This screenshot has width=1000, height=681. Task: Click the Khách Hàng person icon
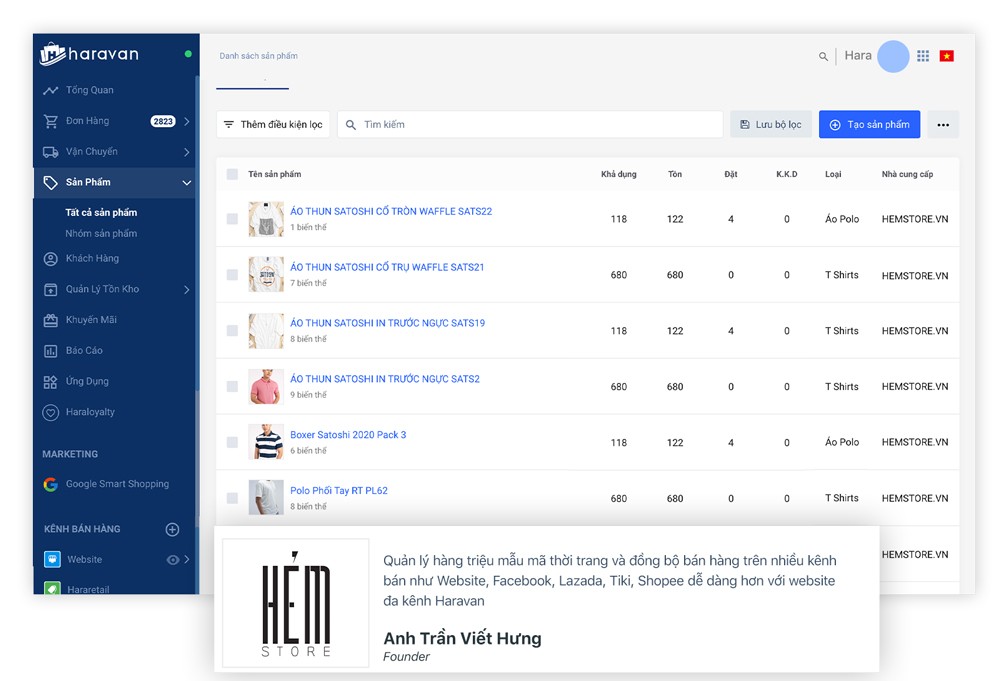pos(50,259)
